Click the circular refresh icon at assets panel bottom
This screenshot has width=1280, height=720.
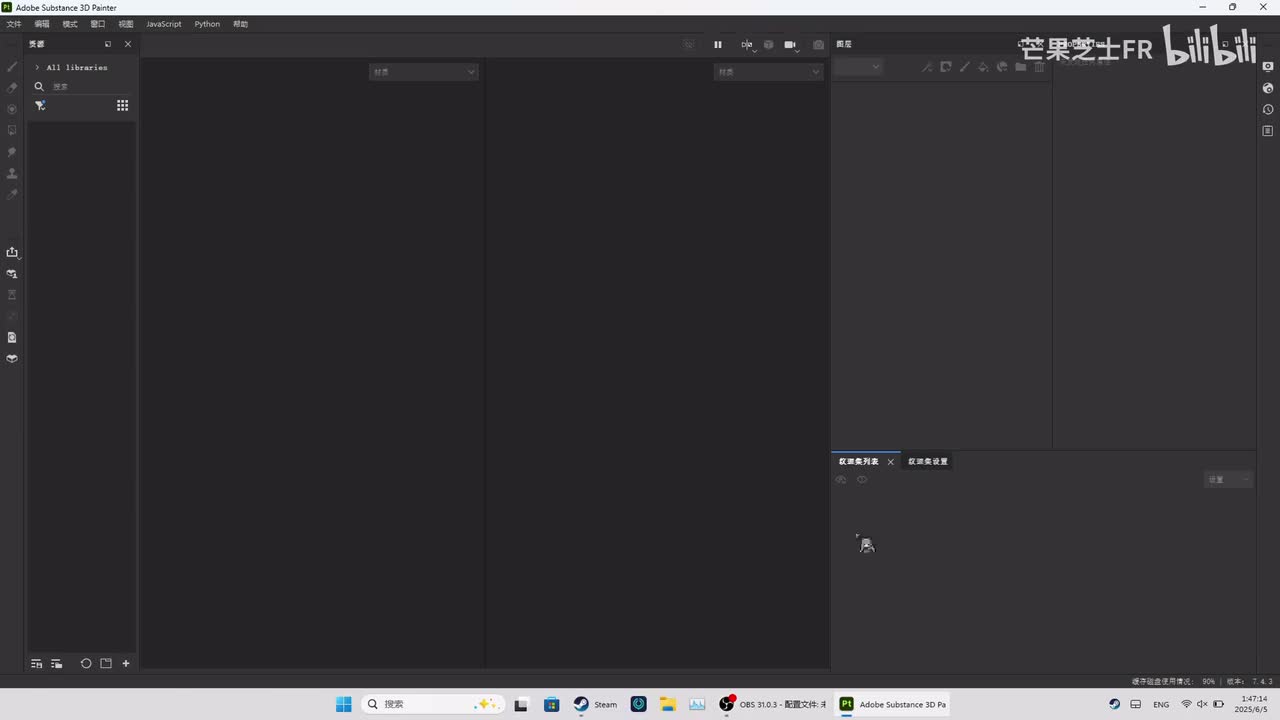pos(86,663)
